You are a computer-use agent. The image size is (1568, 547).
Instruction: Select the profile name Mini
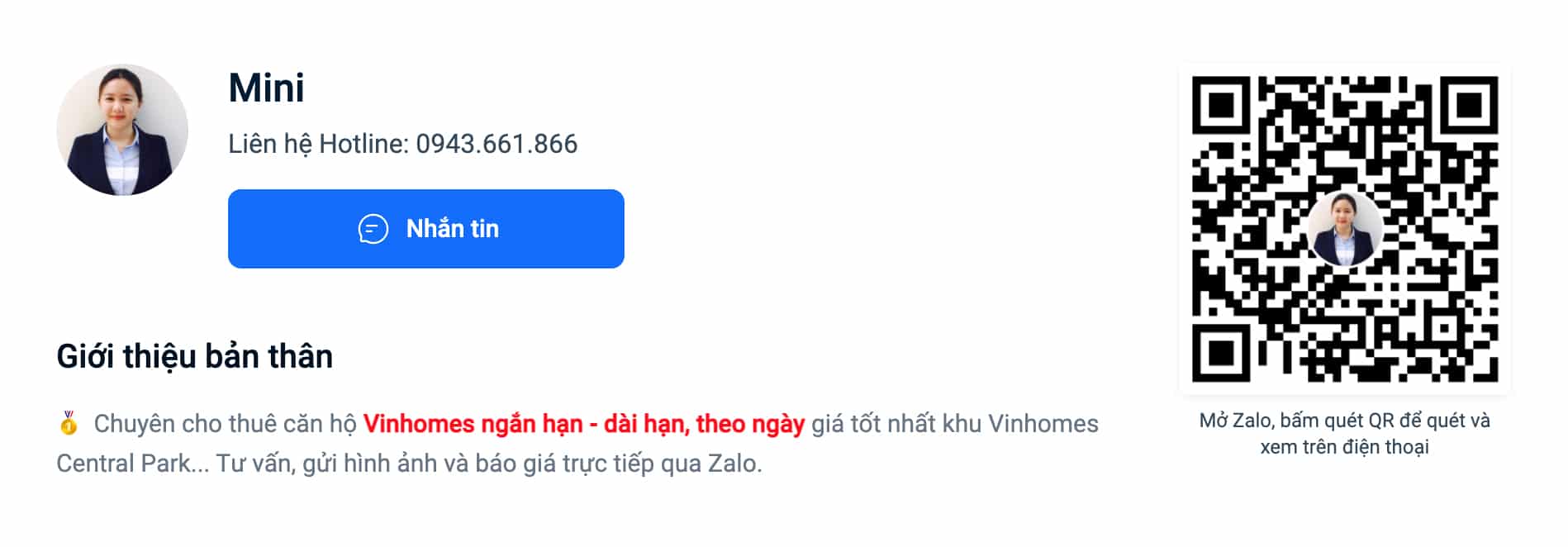pyautogui.click(x=266, y=88)
